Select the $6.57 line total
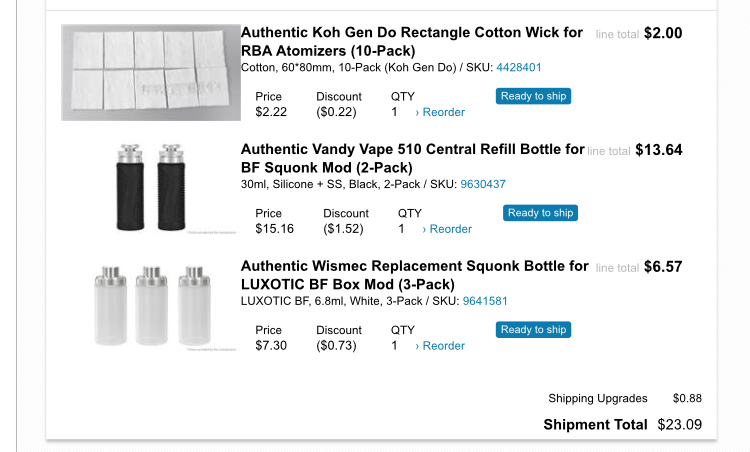 pos(663,267)
